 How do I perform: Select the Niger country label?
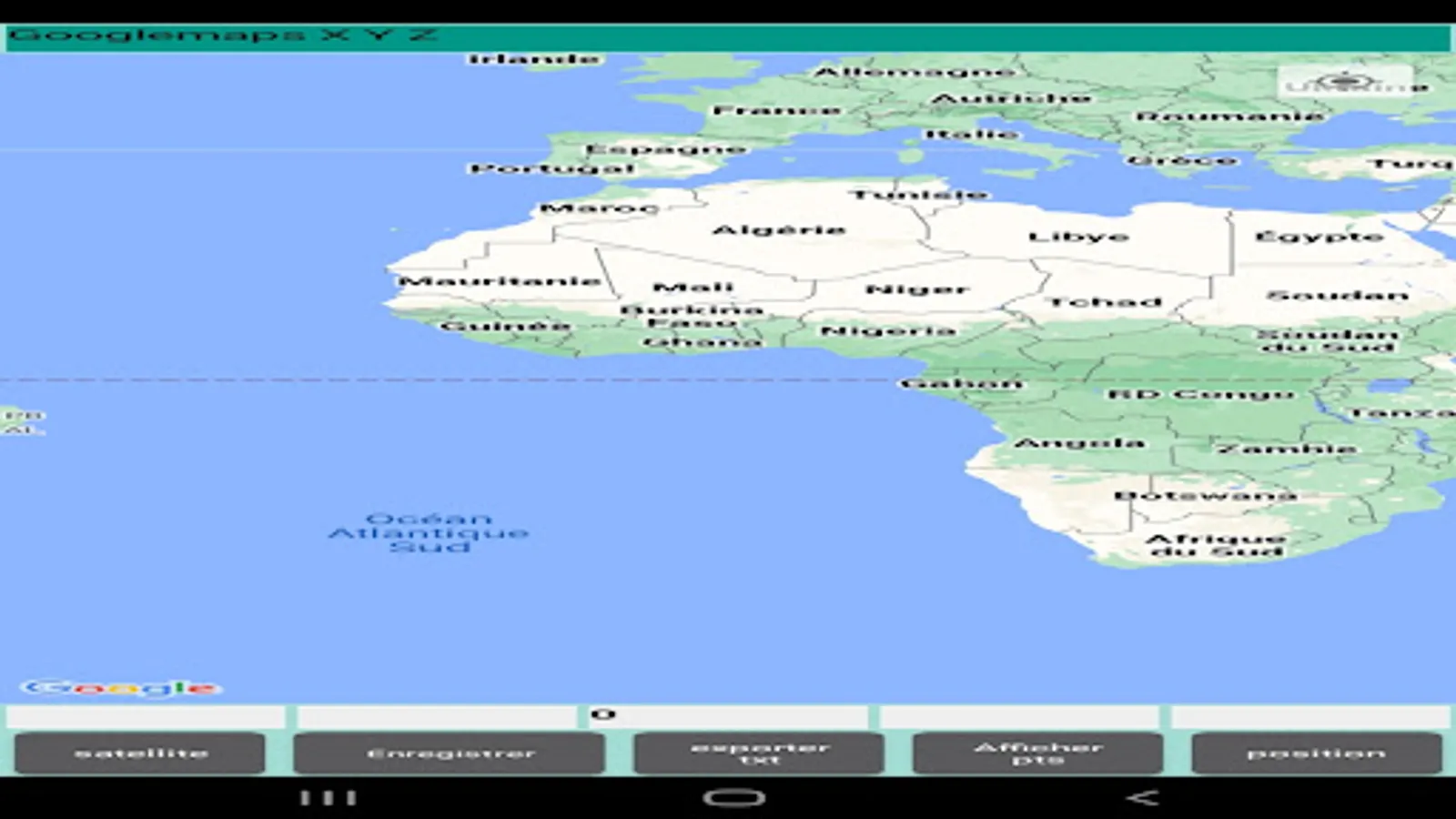(917, 289)
